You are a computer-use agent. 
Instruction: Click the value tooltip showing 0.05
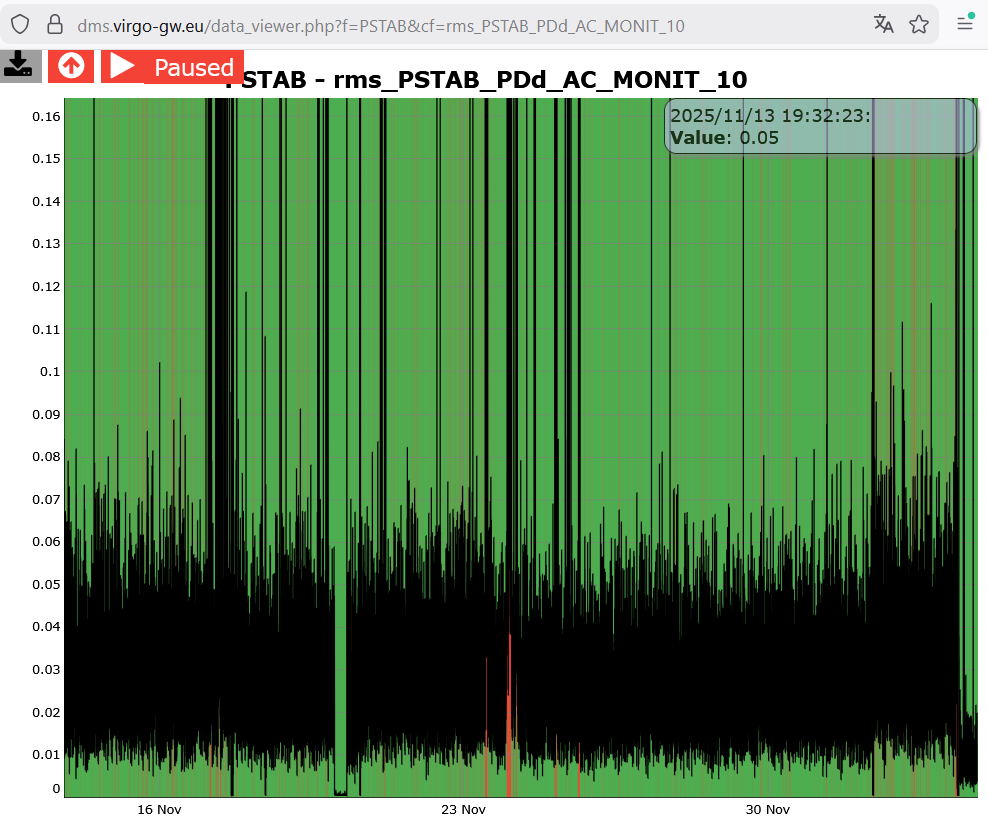(x=820, y=127)
